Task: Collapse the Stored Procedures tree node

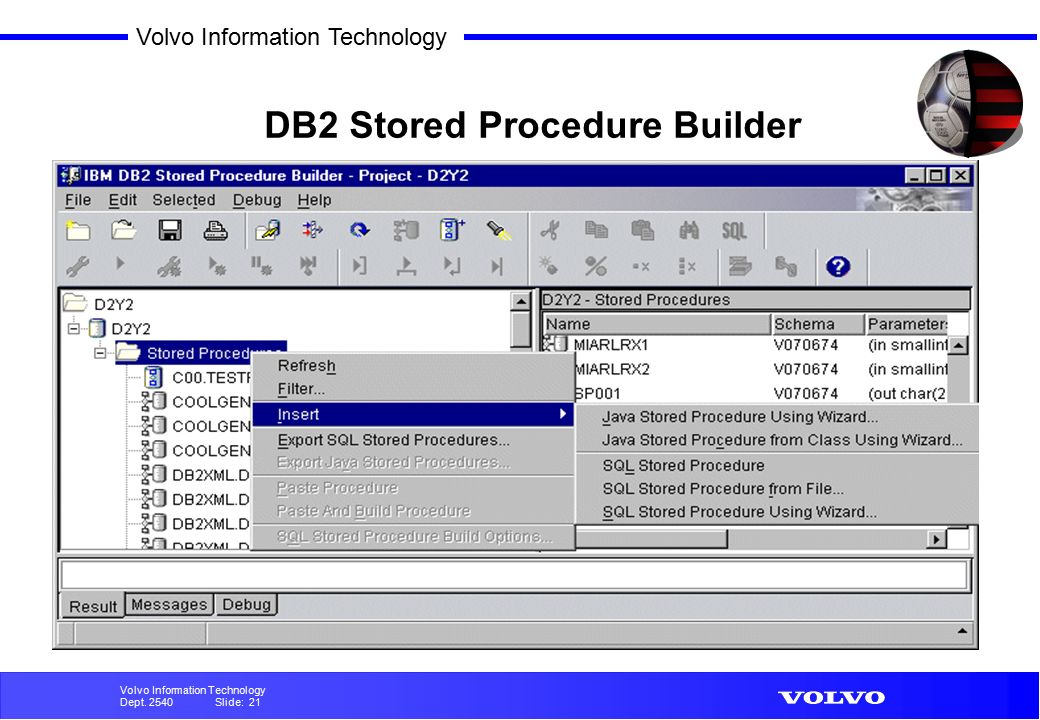Action: (99, 353)
